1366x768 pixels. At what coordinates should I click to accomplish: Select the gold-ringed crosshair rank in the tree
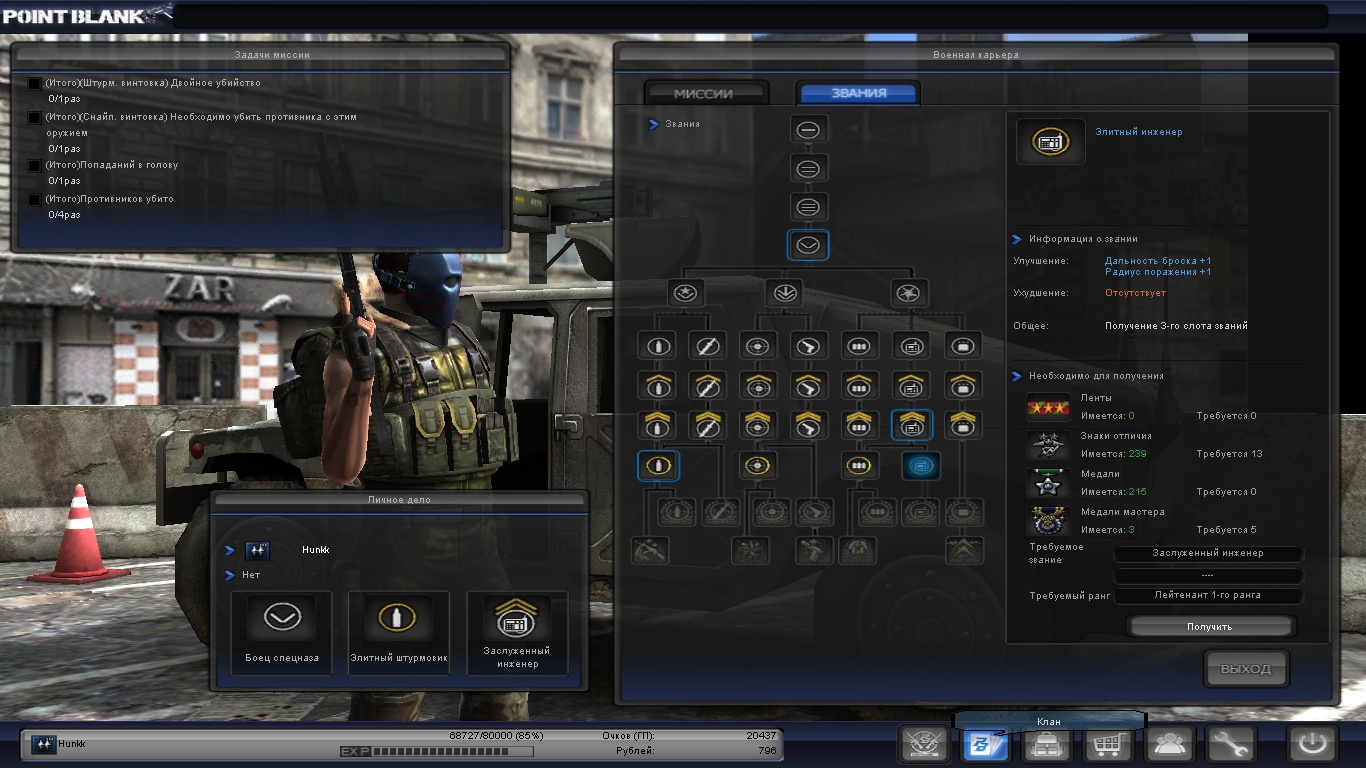(758, 465)
